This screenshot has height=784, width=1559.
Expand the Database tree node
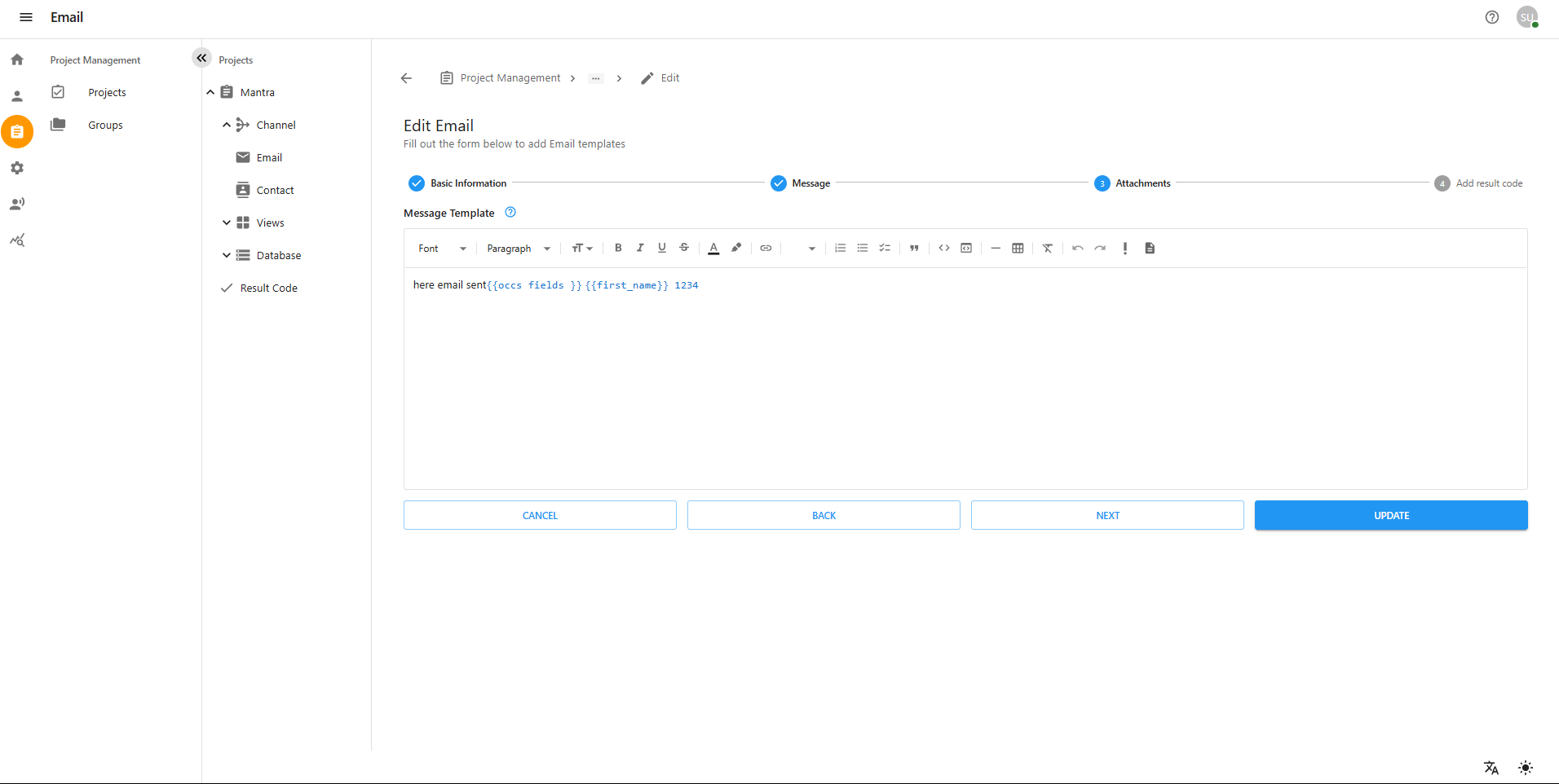(x=227, y=255)
